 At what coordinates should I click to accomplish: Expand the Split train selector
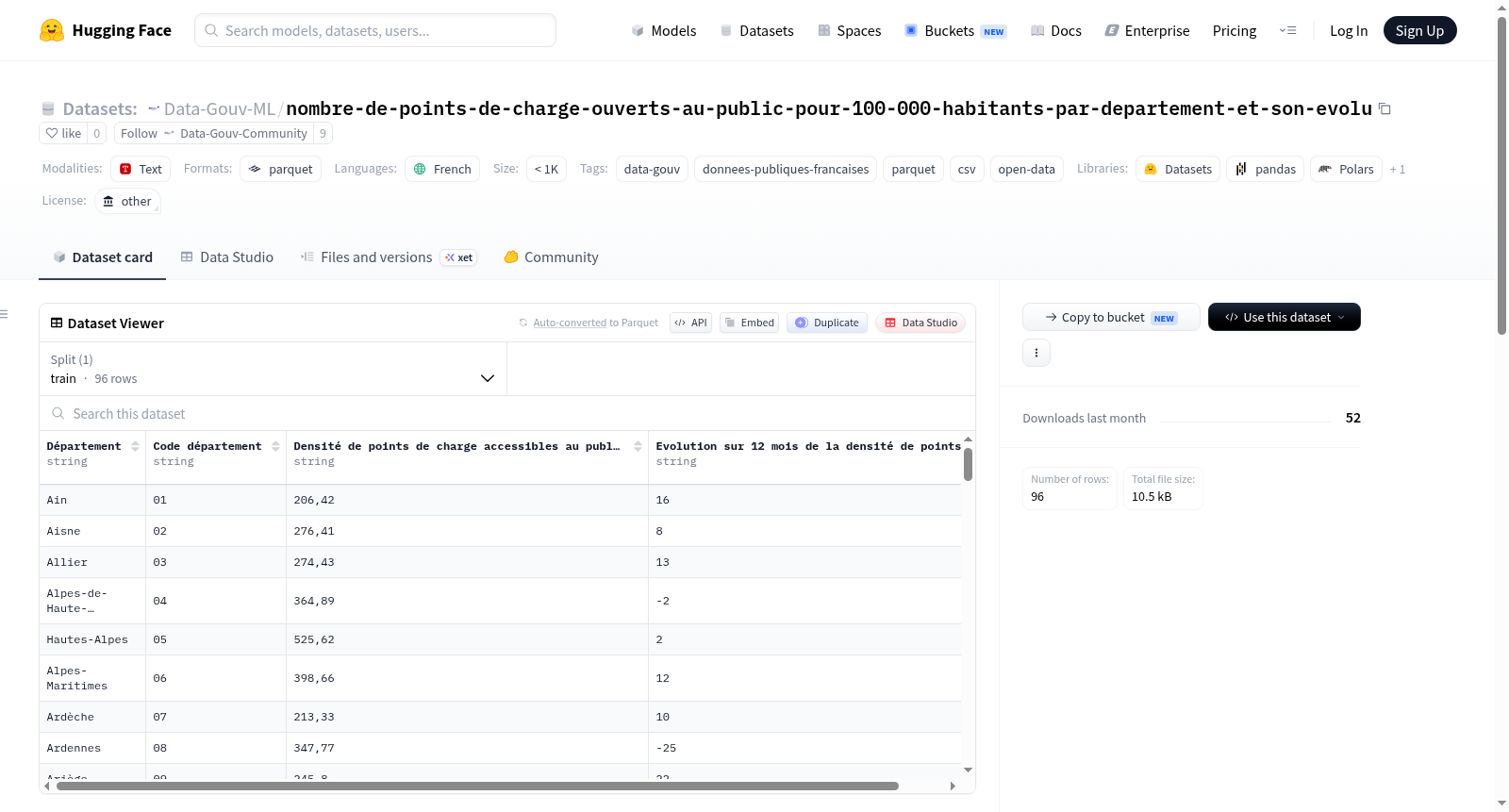point(273,369)
